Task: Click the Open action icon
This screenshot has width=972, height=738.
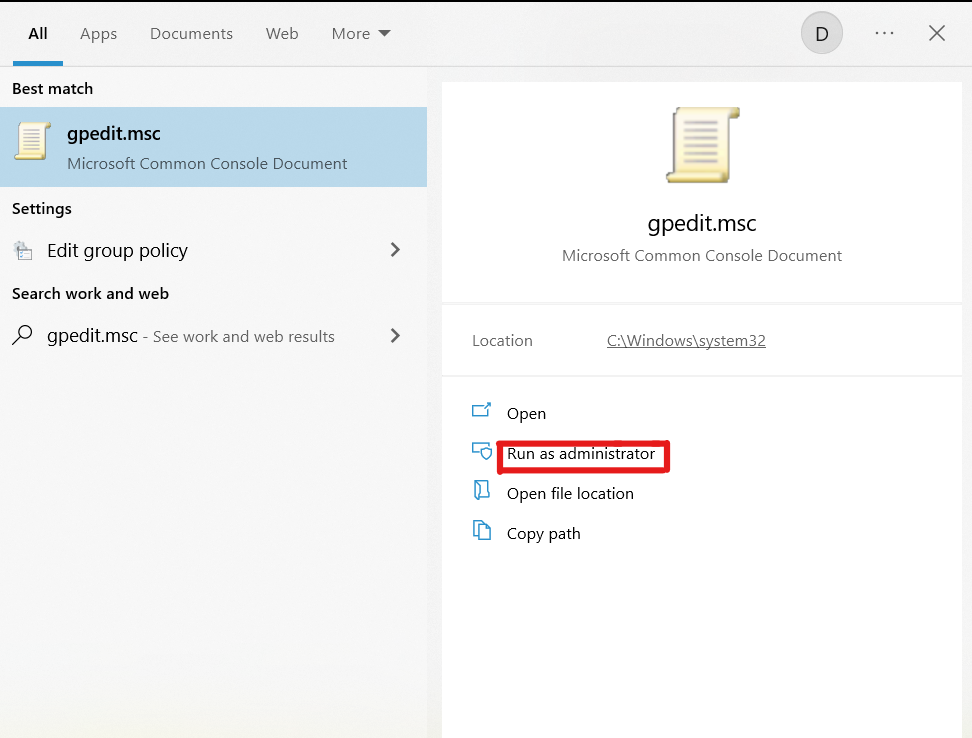Action: tap(481, 410)
